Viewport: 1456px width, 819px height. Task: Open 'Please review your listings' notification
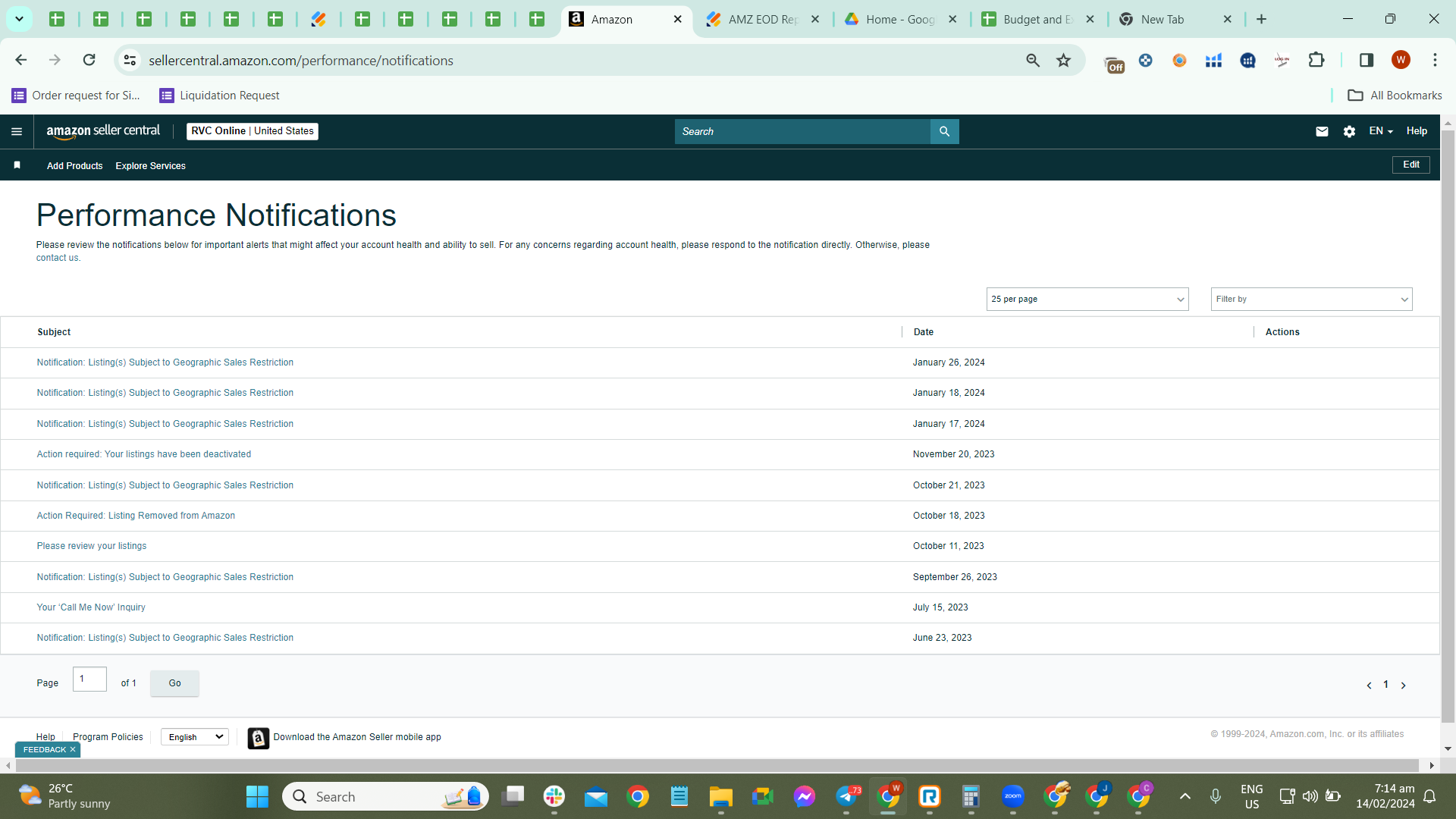click(x=92, y=546)
